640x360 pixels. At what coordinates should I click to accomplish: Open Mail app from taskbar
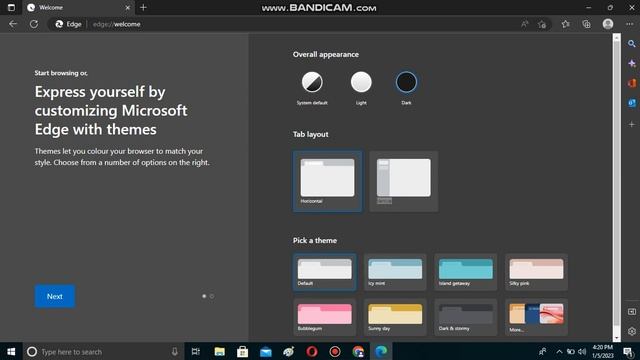coord(266,351)
